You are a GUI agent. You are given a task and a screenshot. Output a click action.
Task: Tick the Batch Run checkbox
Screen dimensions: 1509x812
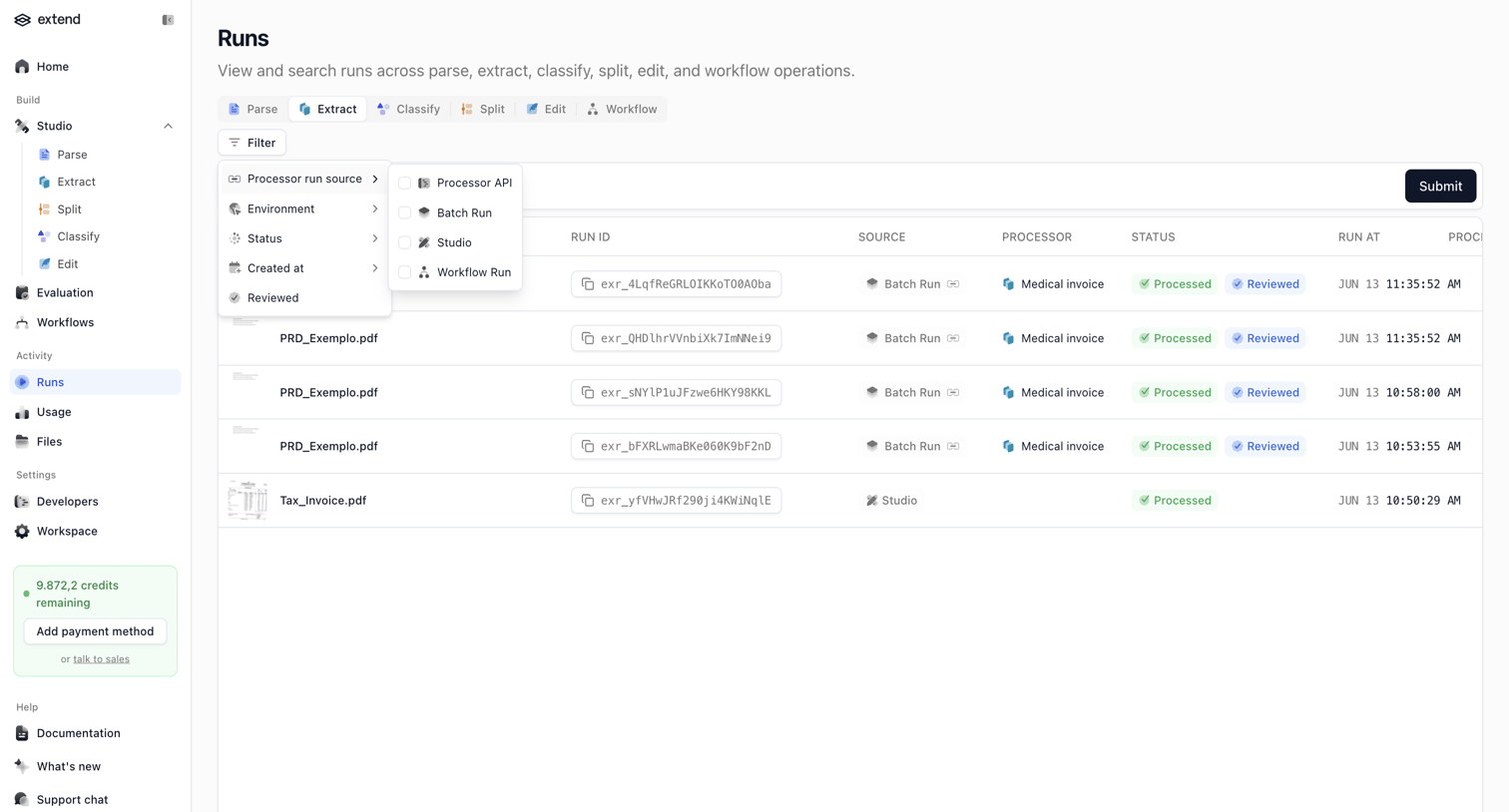pos(404,212)
